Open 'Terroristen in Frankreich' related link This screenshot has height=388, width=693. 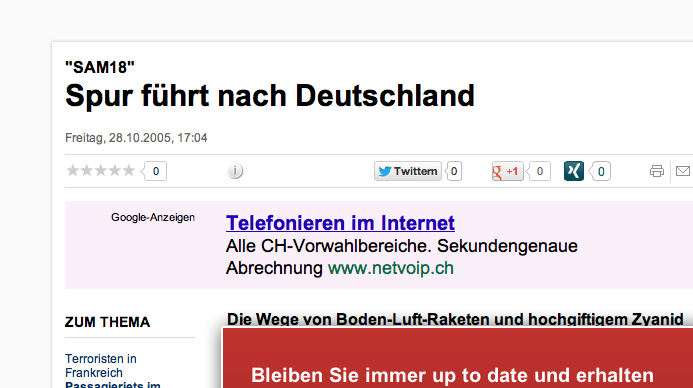[x=101, y=365]
